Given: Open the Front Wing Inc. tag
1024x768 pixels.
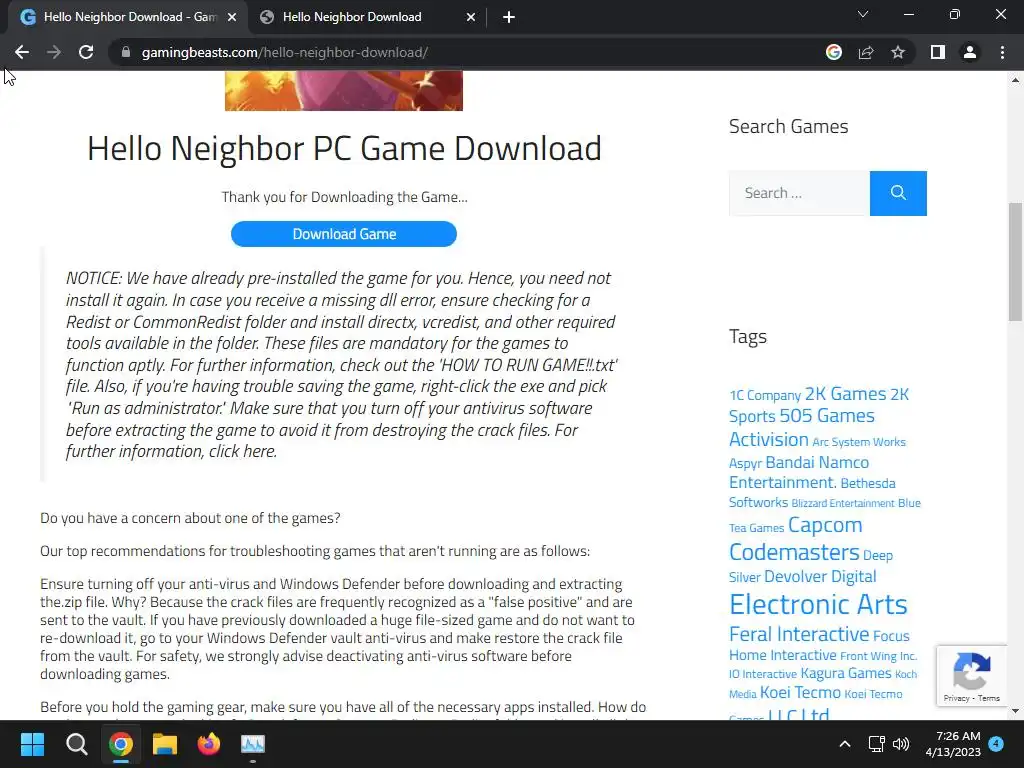Looking at the screenshot, I should tap(878, 656).
